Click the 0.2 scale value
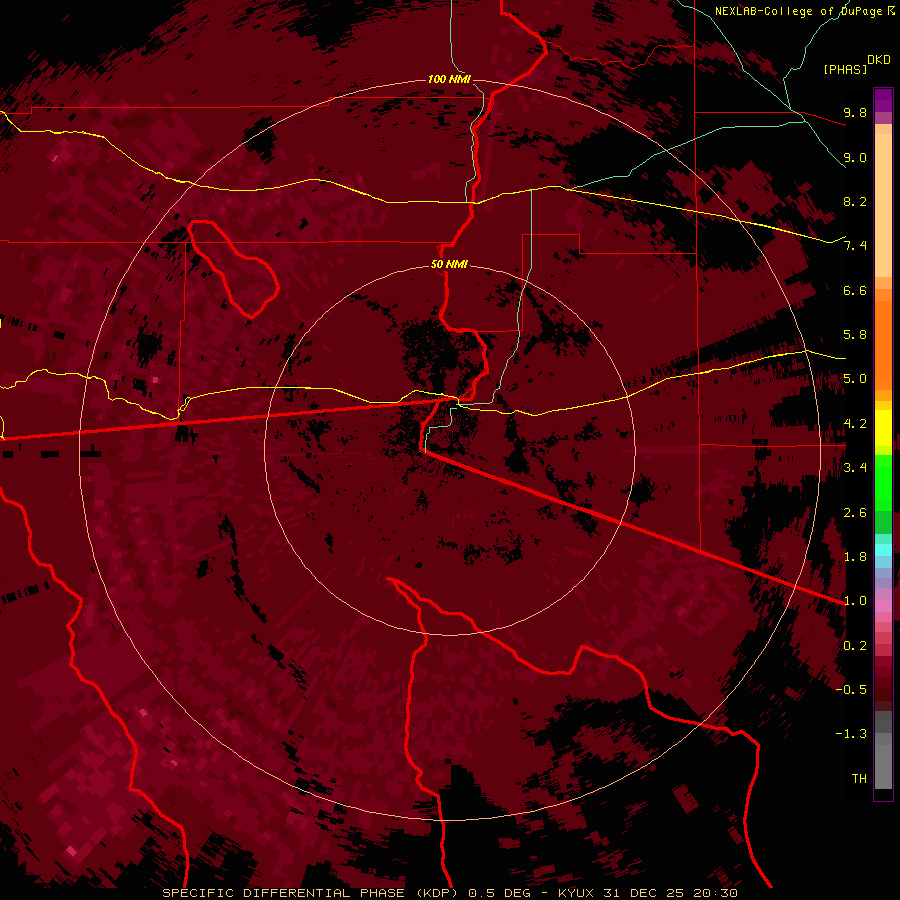 [855, 646]
